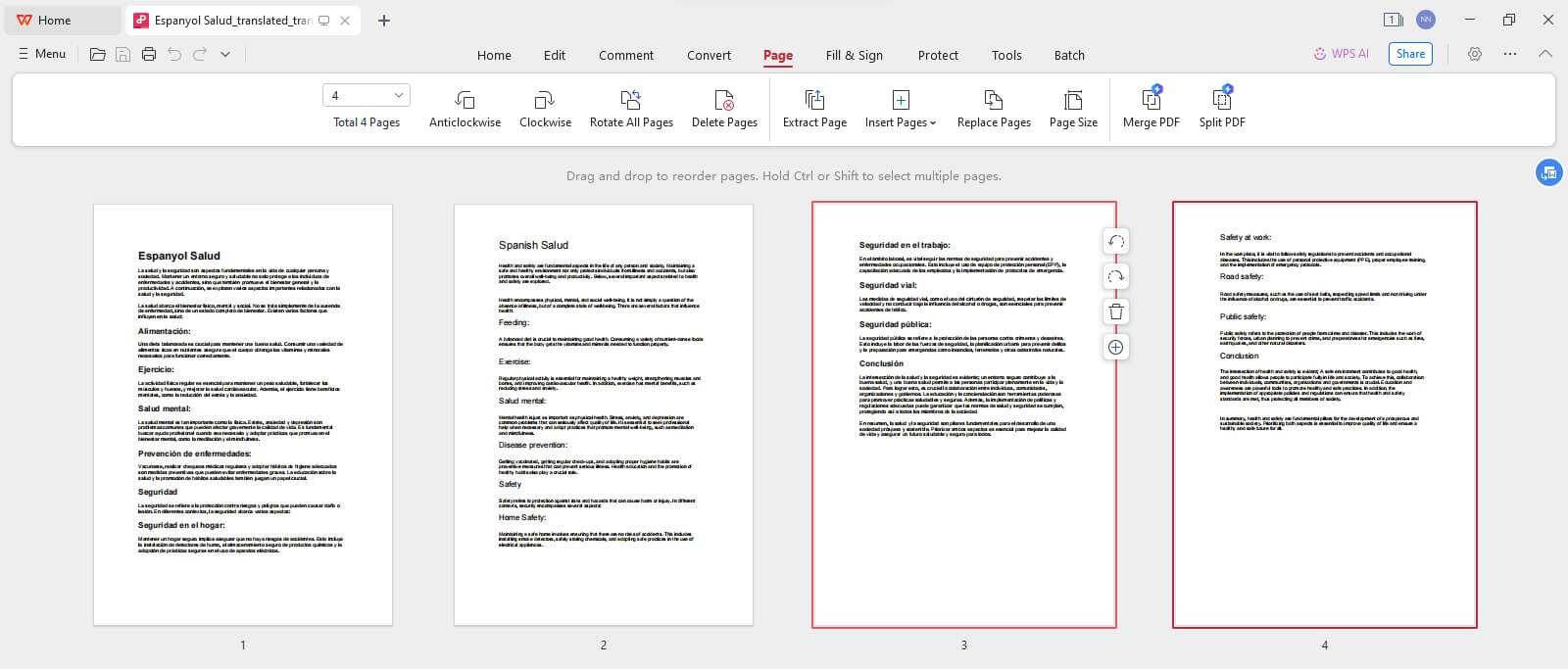The width and height of the screenshot is (1568, 669).
Task: Switch to the Edit tab
Action: coord(555,55)
